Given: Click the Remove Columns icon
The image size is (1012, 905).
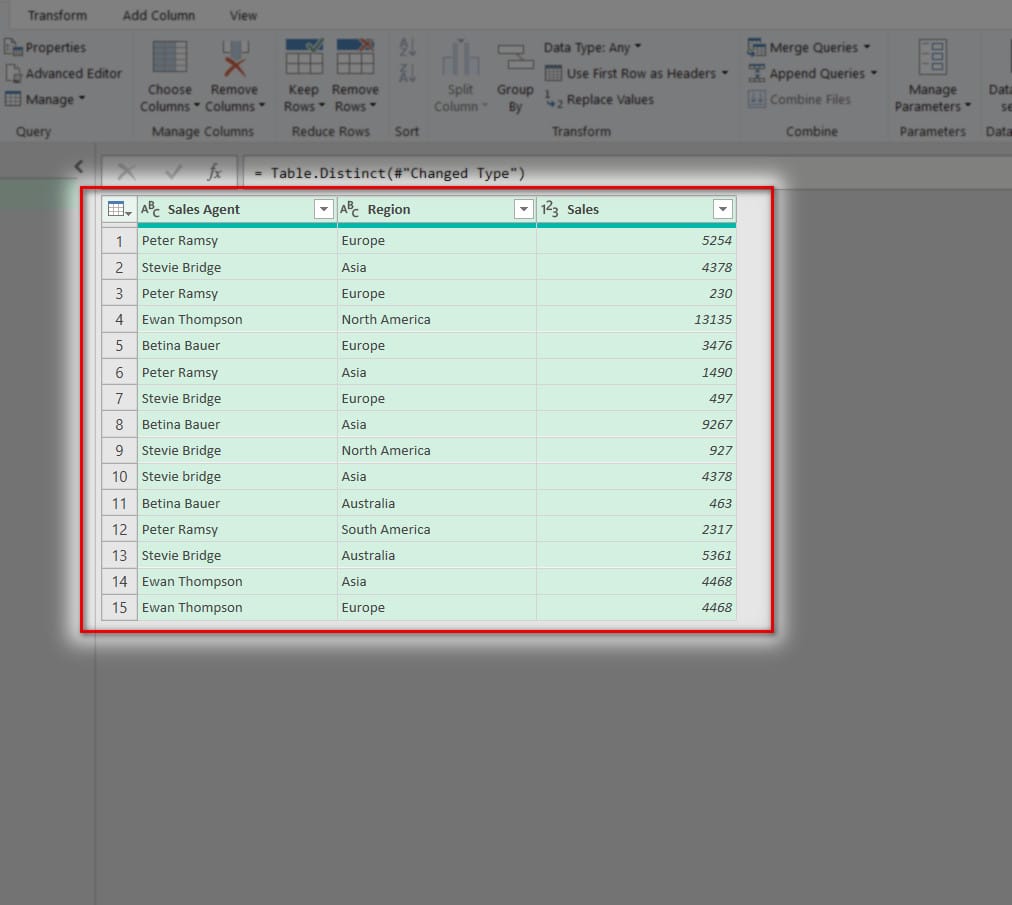Looking at the screenshot, I should [234, 59].
